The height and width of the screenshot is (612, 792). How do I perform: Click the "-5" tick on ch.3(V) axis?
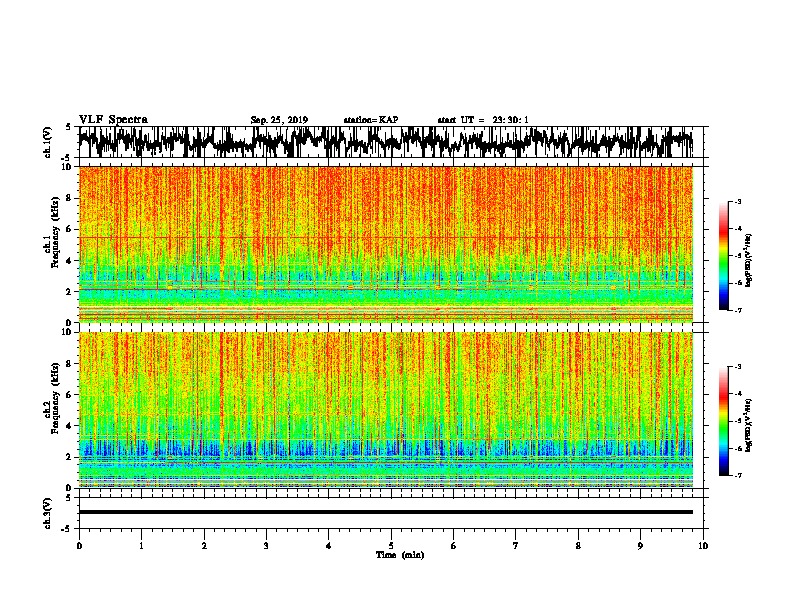tap(68, 529)
